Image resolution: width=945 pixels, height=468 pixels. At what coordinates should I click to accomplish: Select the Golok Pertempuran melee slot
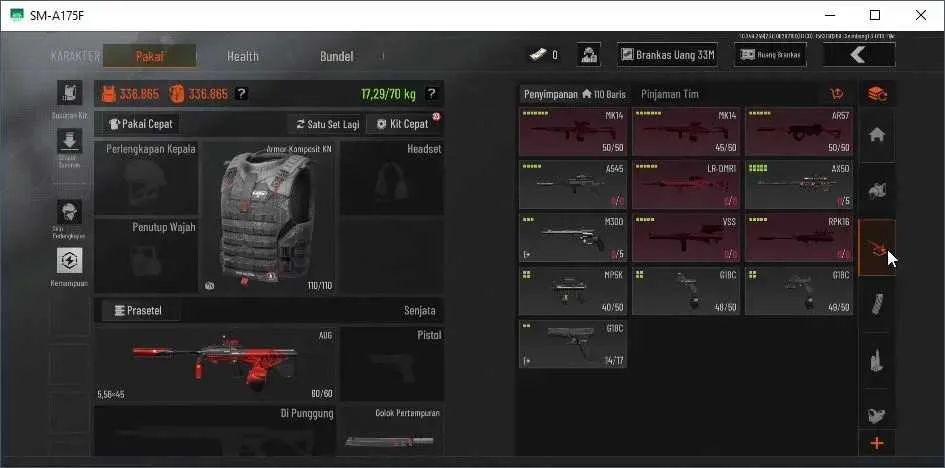pos(392,430)
